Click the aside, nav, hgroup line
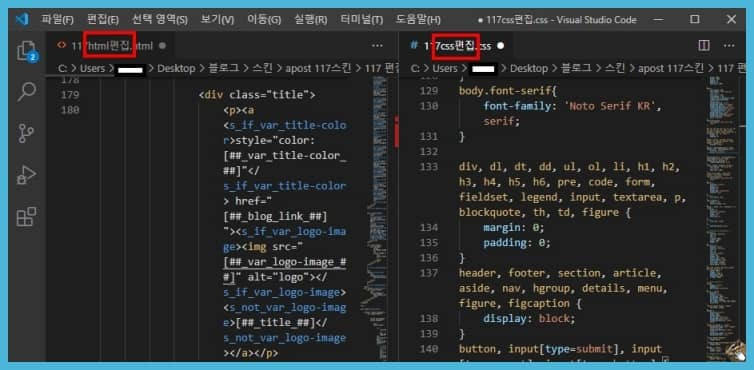 click(563, 288)
